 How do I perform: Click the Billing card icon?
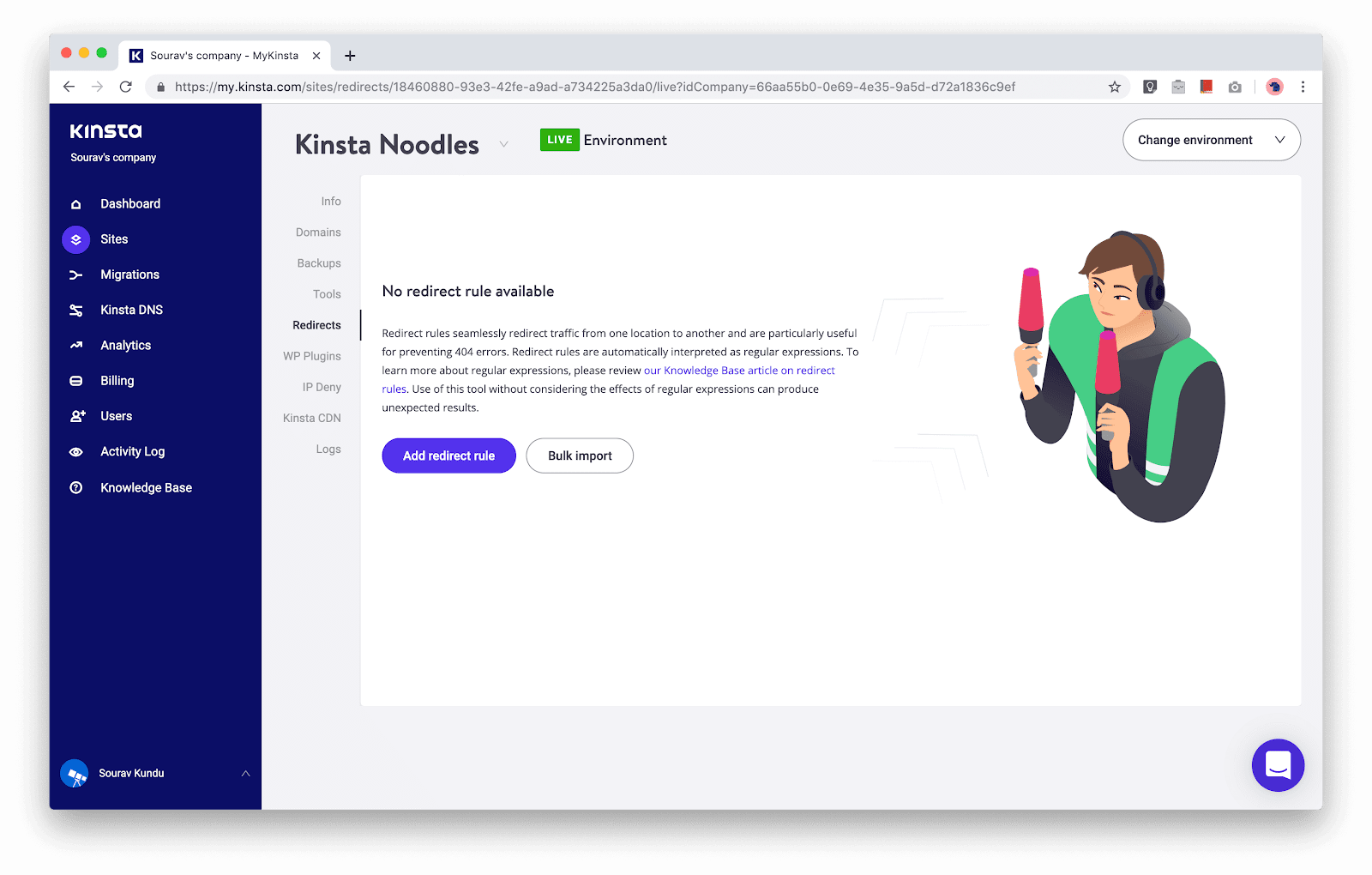click(x=76, y=381)
